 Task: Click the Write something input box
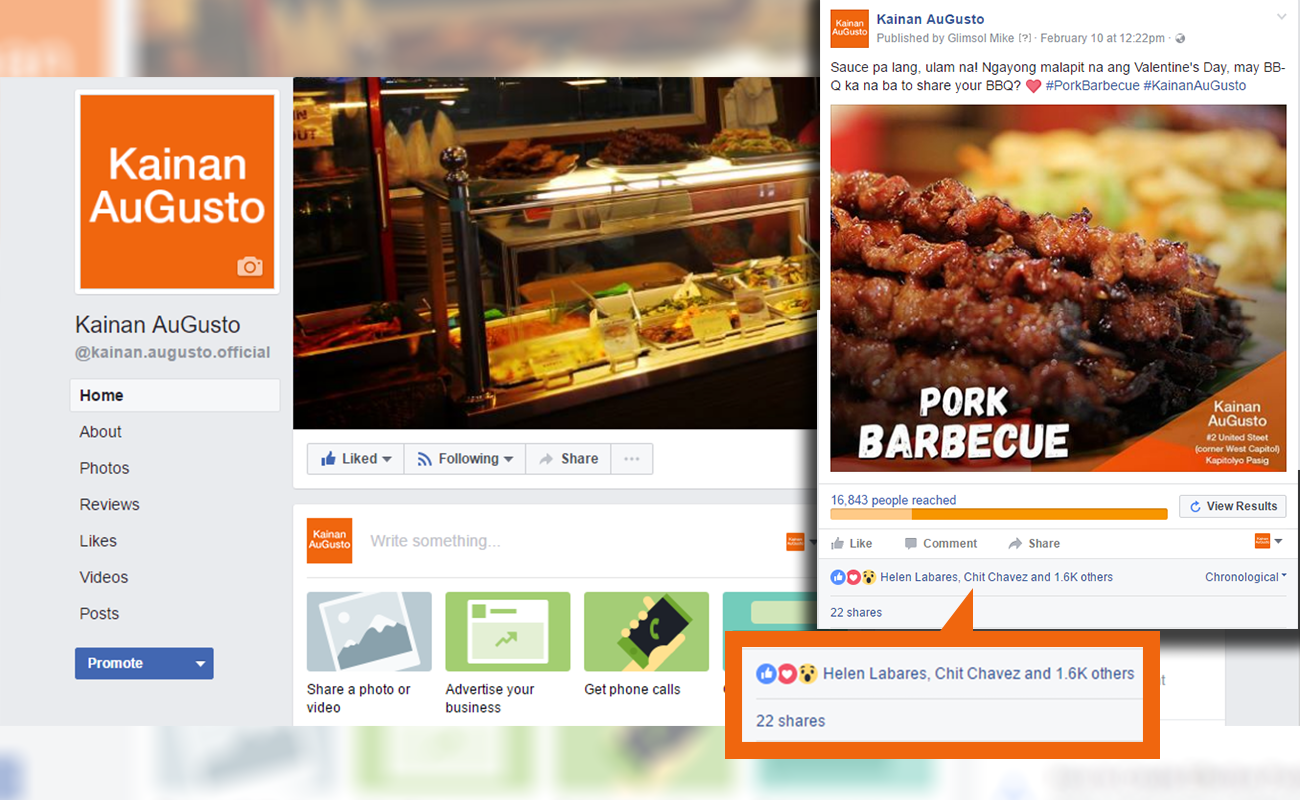(x=570, y=541)
